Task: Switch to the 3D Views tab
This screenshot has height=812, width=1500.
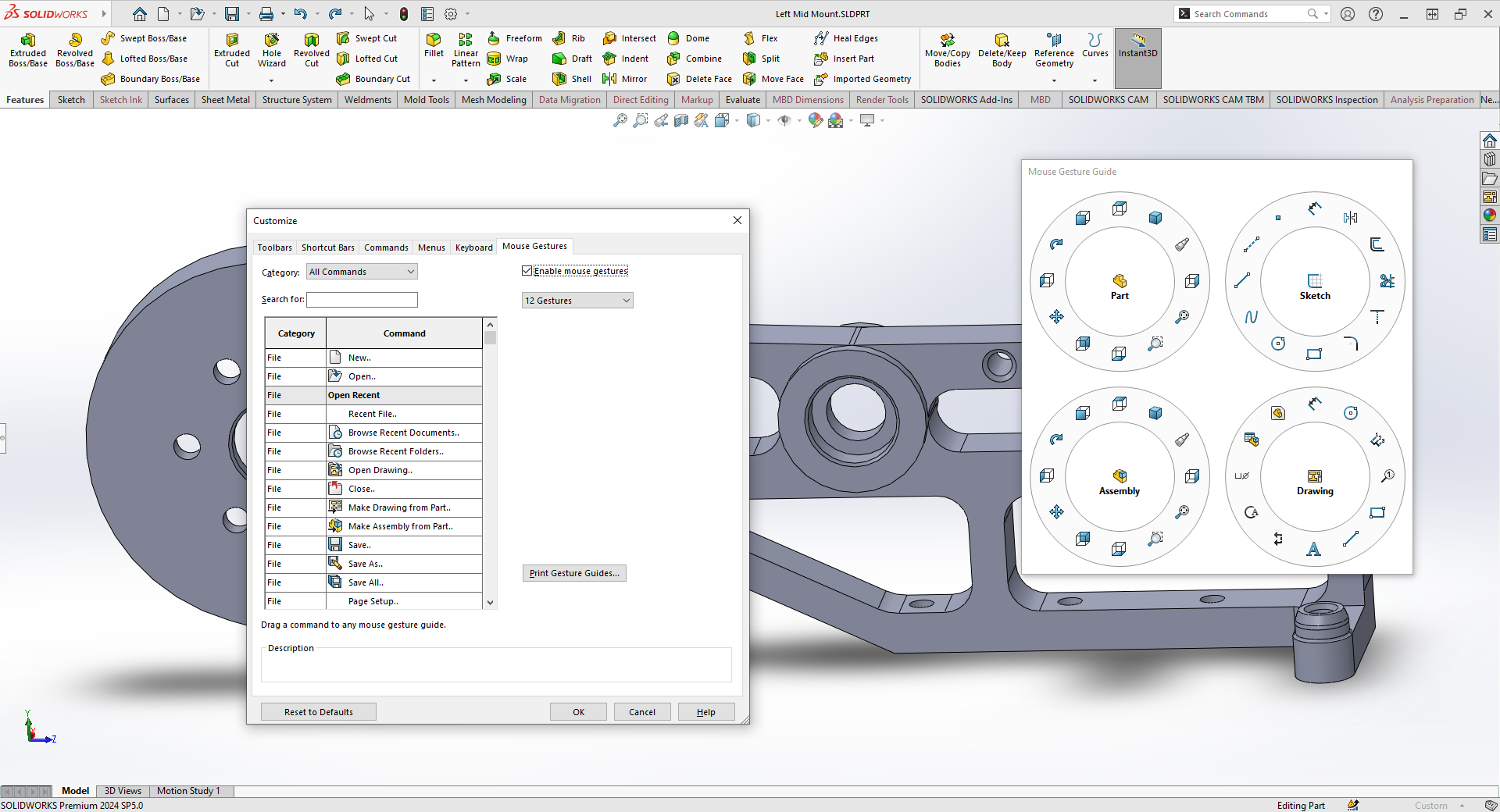Action: pyautogui.click(x=123, y=791)
